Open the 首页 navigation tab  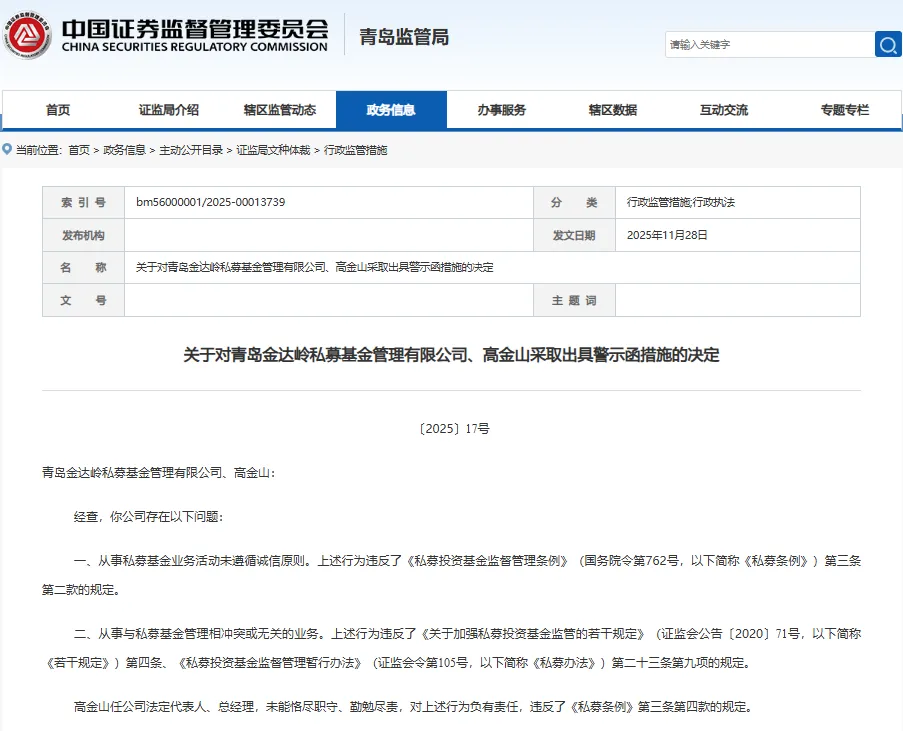pos(58,110)
